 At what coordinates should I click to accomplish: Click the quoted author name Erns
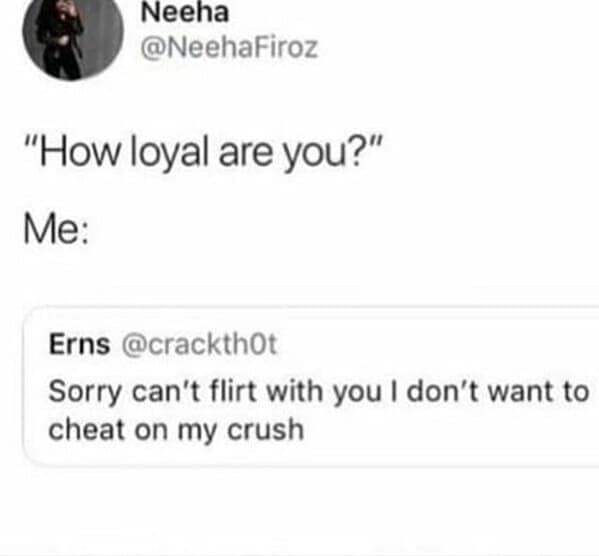pyautogui.click(x=79, y=344)
